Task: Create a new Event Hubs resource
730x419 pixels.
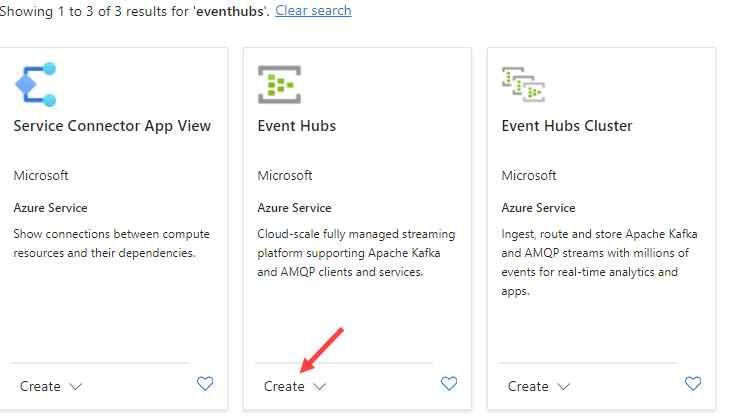Action: (284, 386)
